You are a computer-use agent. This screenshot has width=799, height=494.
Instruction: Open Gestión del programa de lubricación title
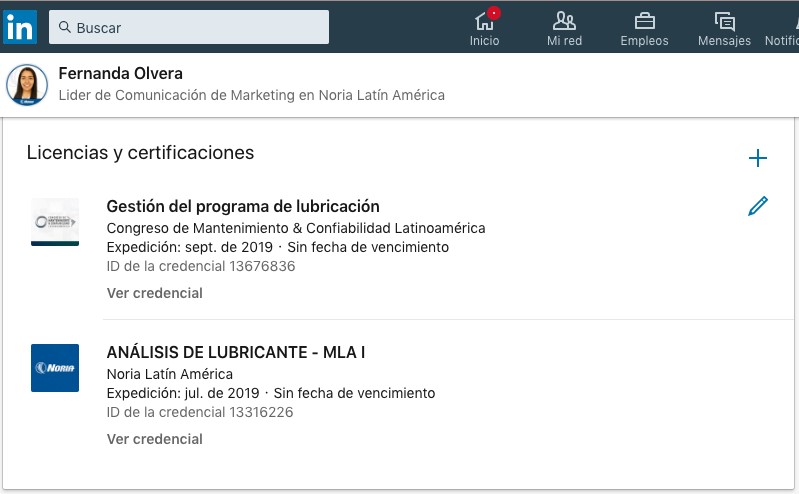(x=243, y=206)
